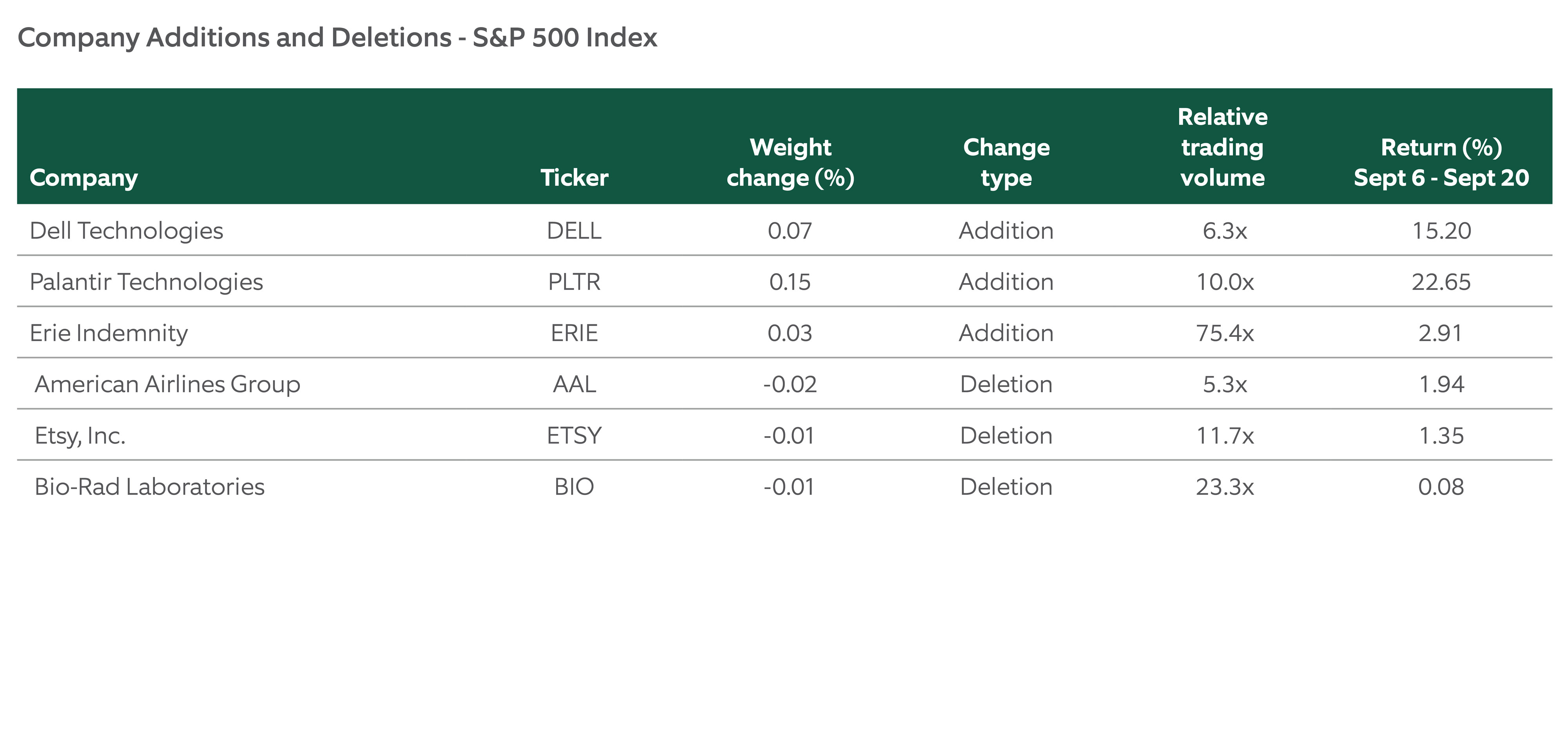Click the Change type column header
The height and width of the screenshot is (731, 1568).
point(1006,163)
